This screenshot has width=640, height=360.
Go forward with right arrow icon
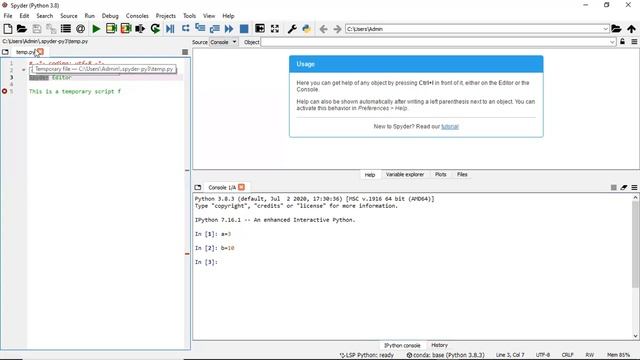[x=337, y=29]
